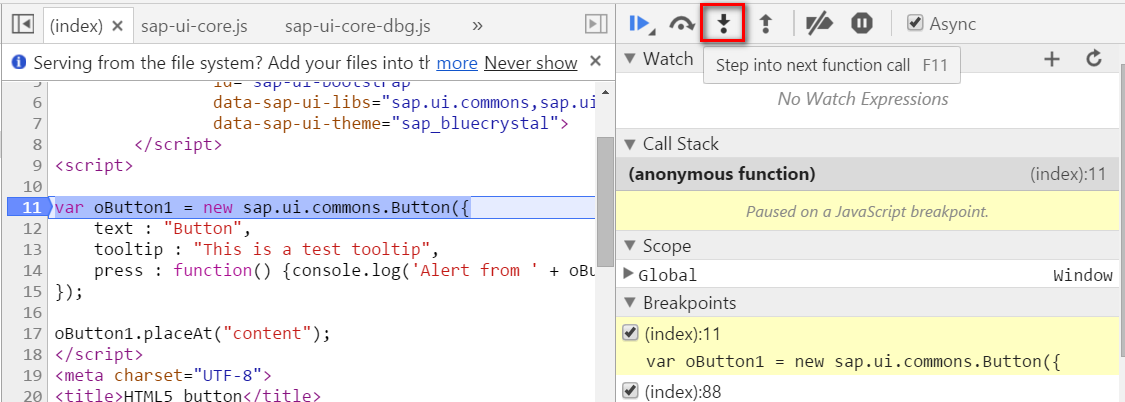Collapse the Call Stack section

(630, 144)
